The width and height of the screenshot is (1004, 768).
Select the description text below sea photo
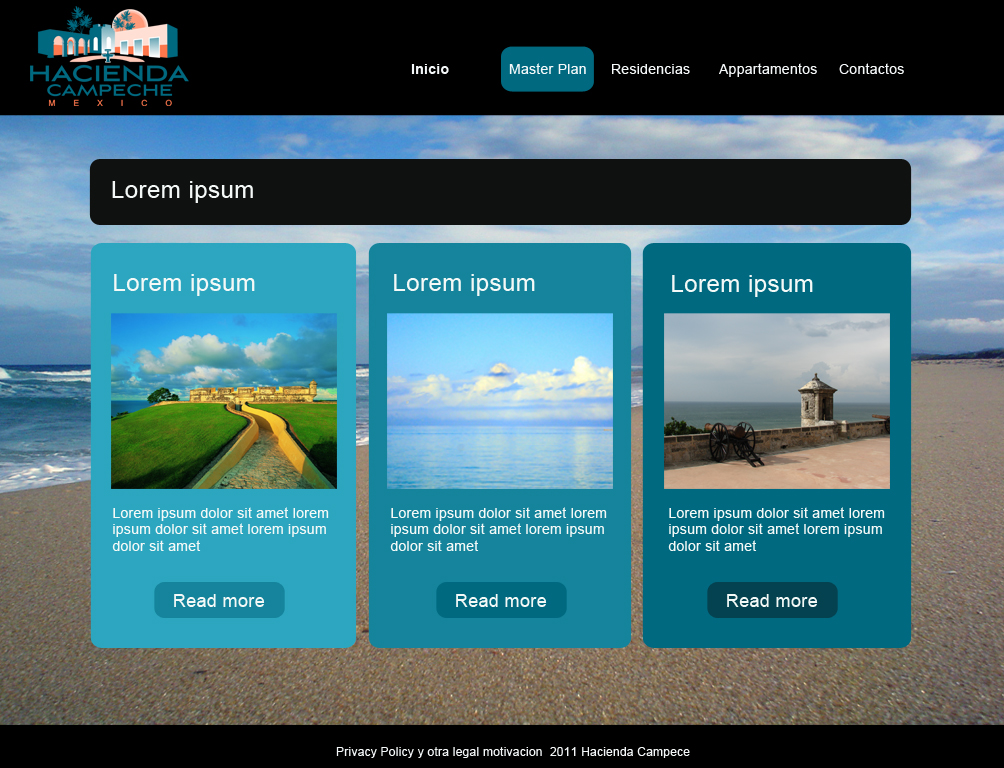coord(498,529)
